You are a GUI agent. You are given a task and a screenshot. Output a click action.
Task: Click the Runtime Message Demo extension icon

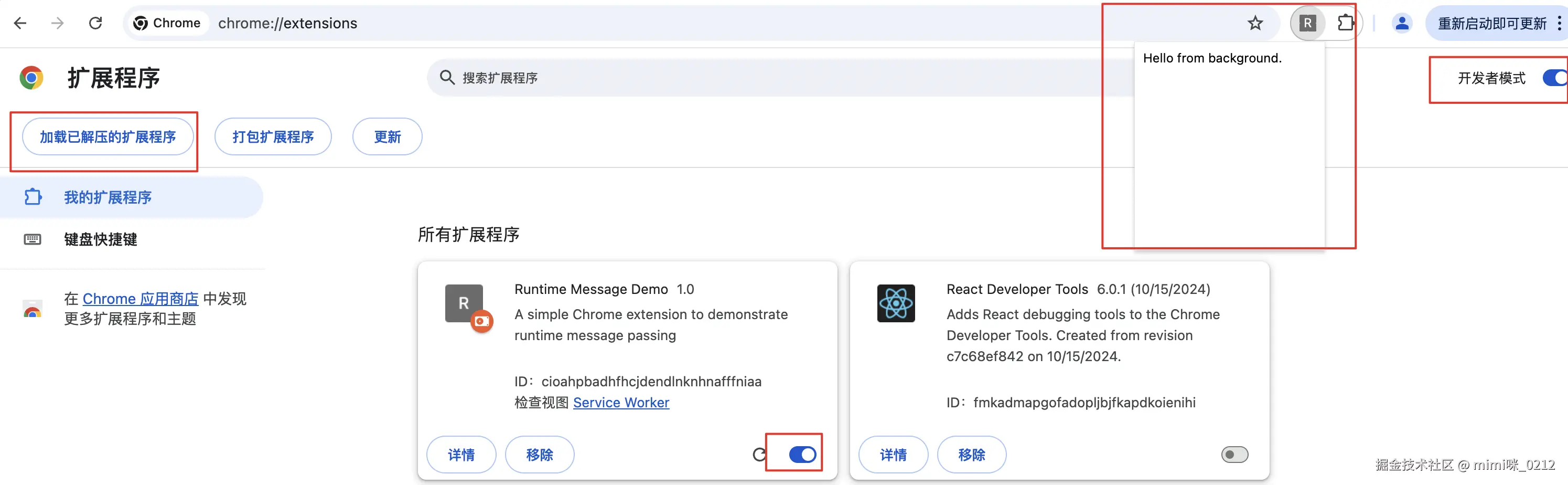464,303
